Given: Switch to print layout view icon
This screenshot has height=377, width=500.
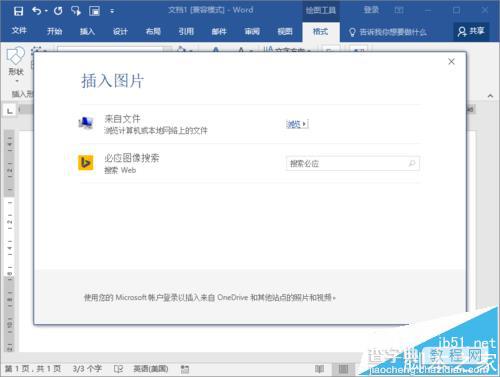Looking at the screenshot, I should pyautogui.click(x=343, y=369).
